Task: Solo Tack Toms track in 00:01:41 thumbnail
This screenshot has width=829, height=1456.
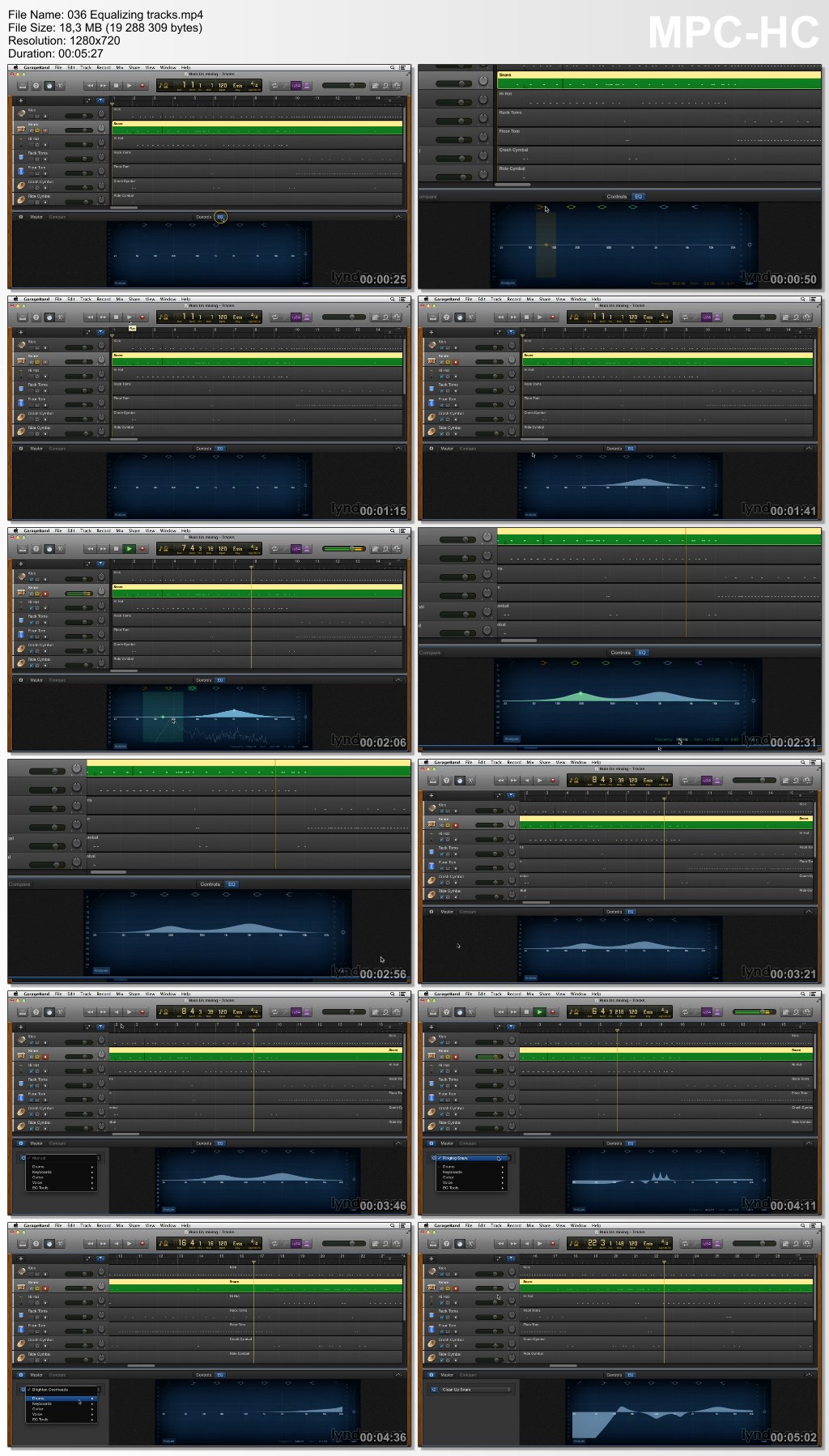Action: 448,391
